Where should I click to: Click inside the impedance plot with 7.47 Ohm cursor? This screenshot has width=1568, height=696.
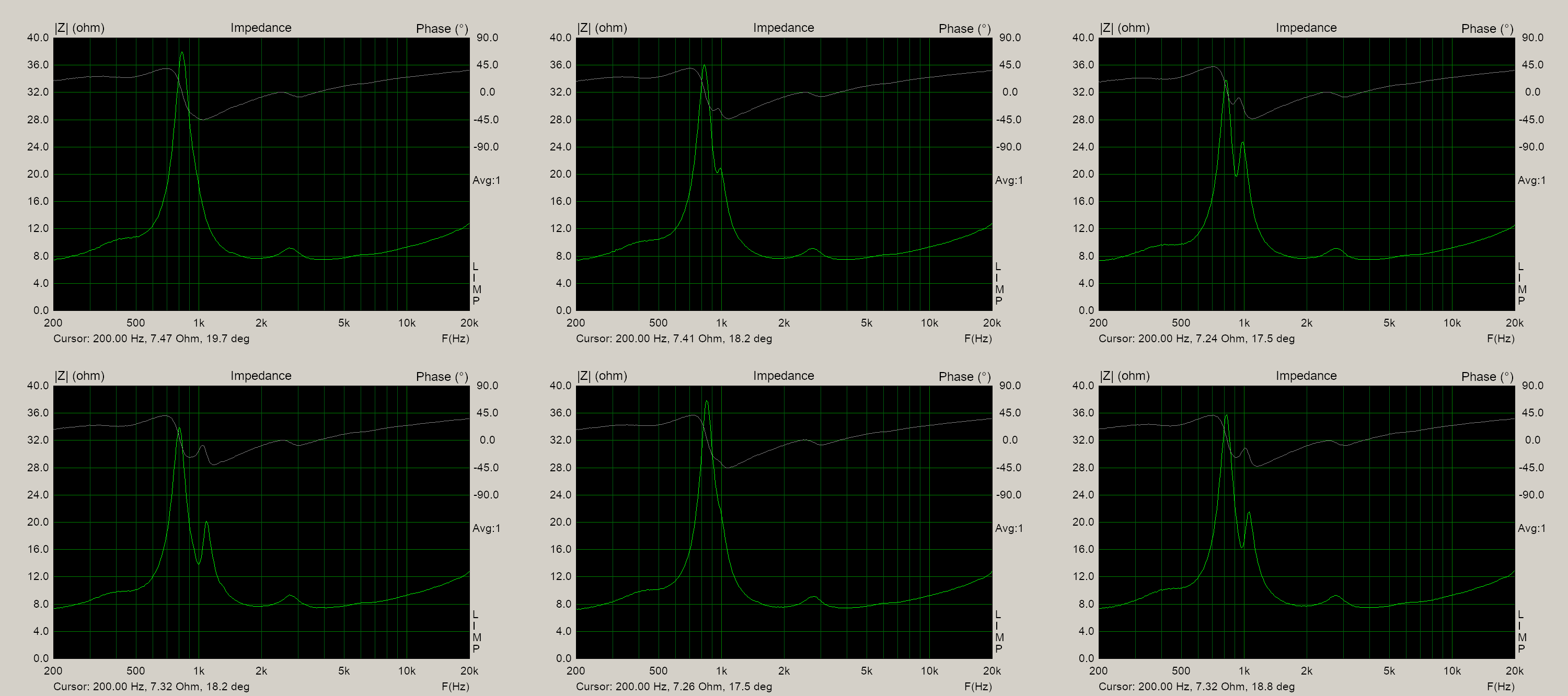(x=261, y=174)
